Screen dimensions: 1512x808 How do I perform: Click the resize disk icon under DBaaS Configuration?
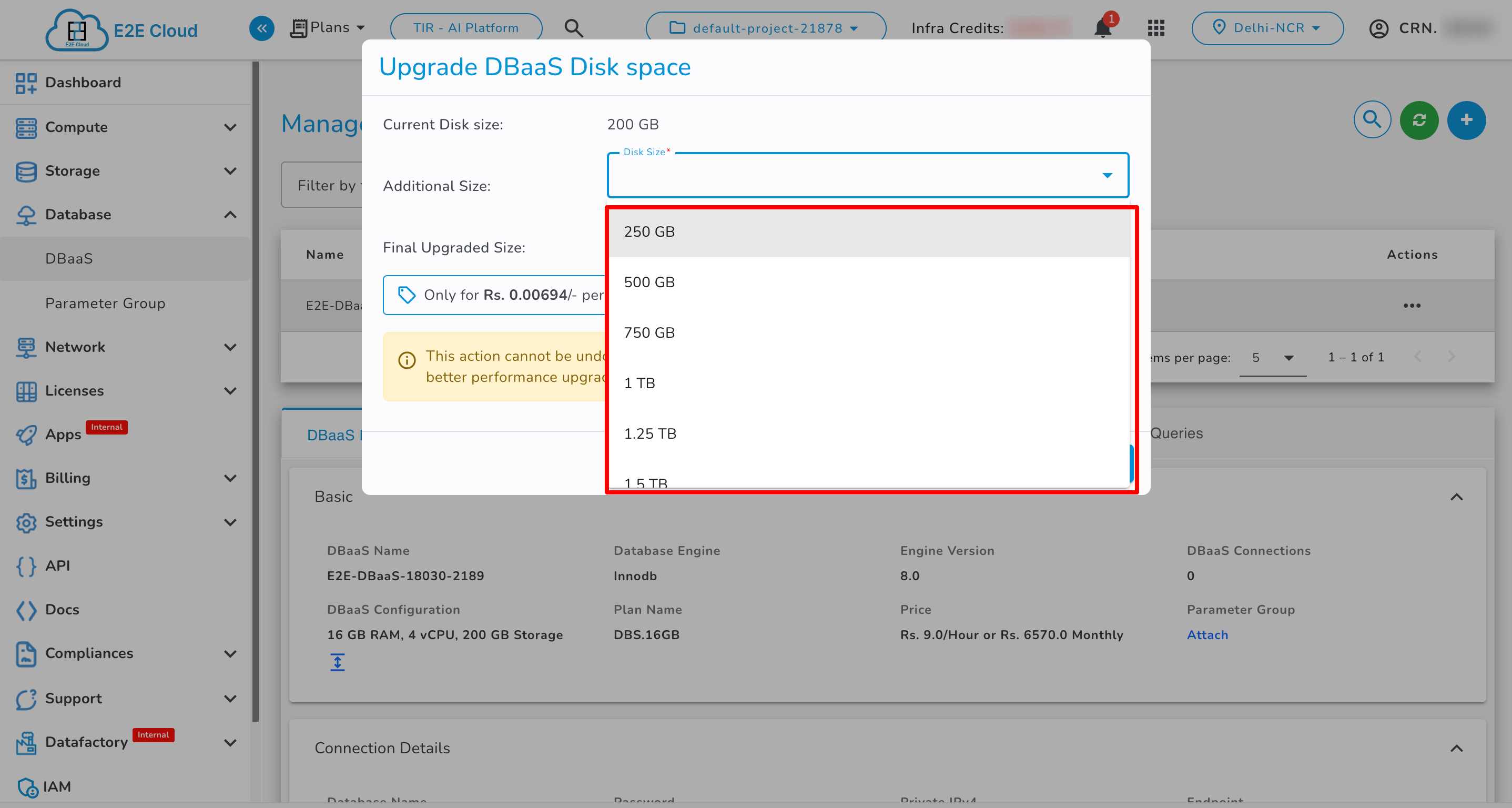(x=337, y=662)
